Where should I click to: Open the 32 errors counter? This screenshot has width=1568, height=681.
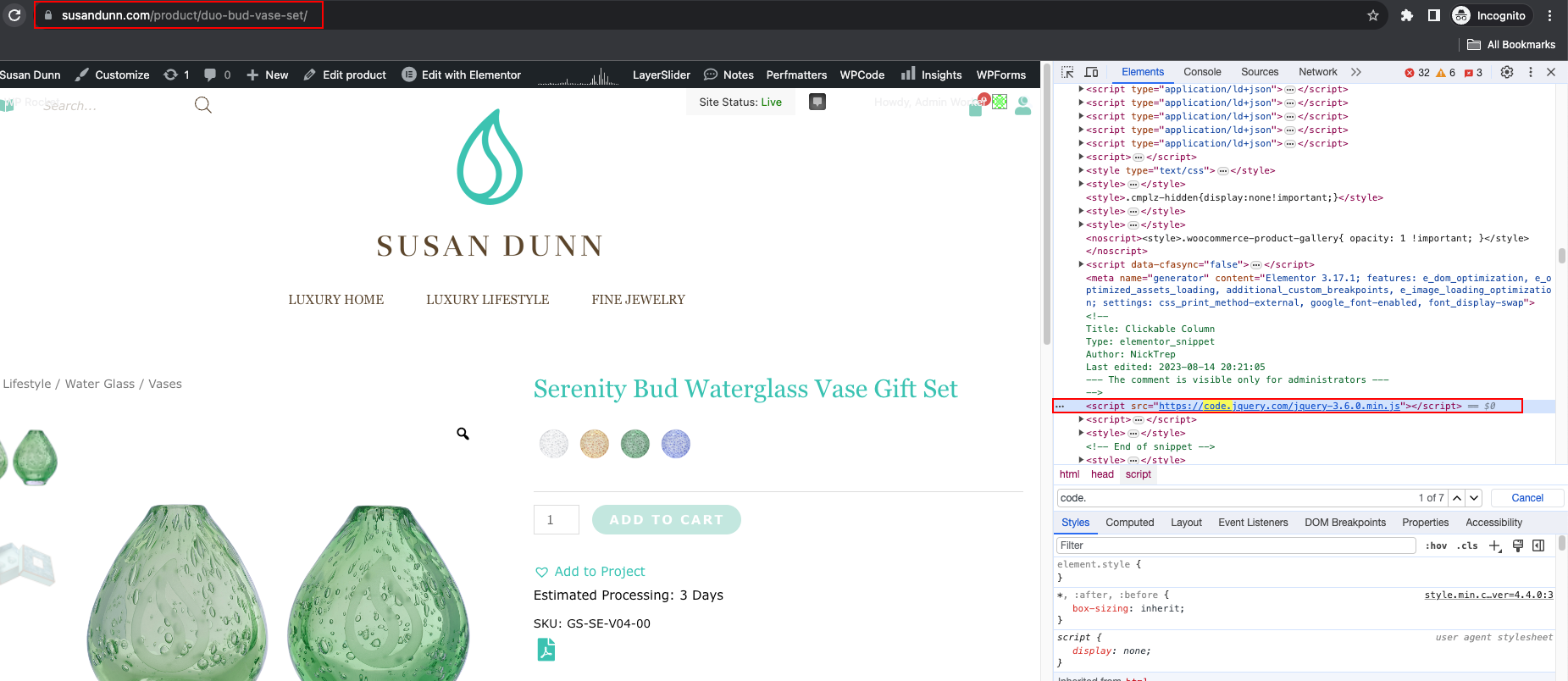(1417, 73)
